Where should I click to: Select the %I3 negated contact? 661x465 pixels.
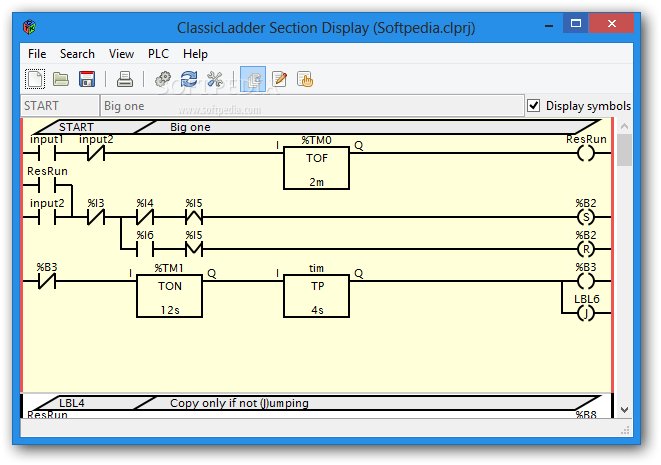coord(96,218)
